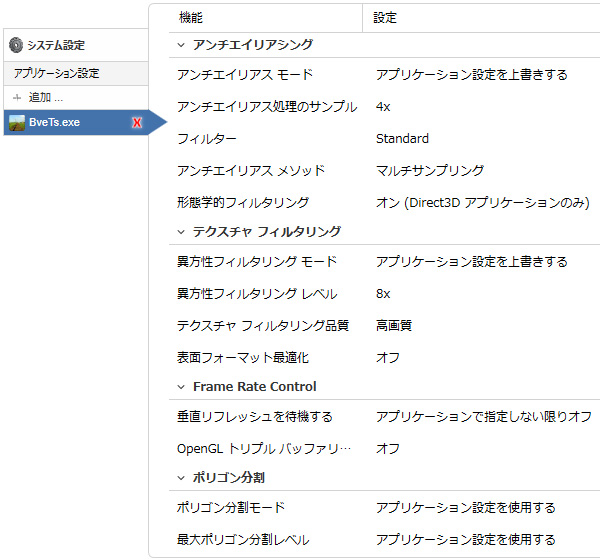Click the 異方性フィルタリング レベル label

[x=257, y=294]
